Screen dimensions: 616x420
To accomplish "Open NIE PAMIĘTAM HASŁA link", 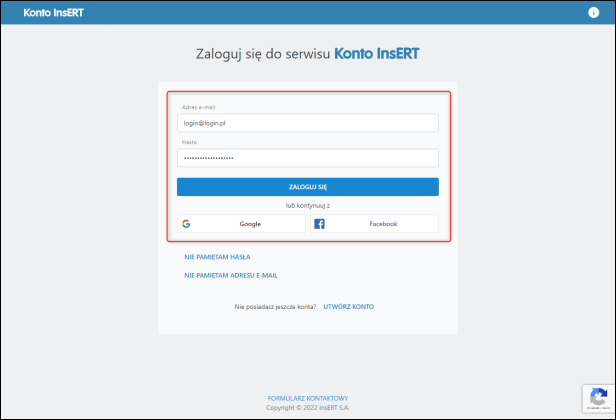I will click(x=217, y=257).
